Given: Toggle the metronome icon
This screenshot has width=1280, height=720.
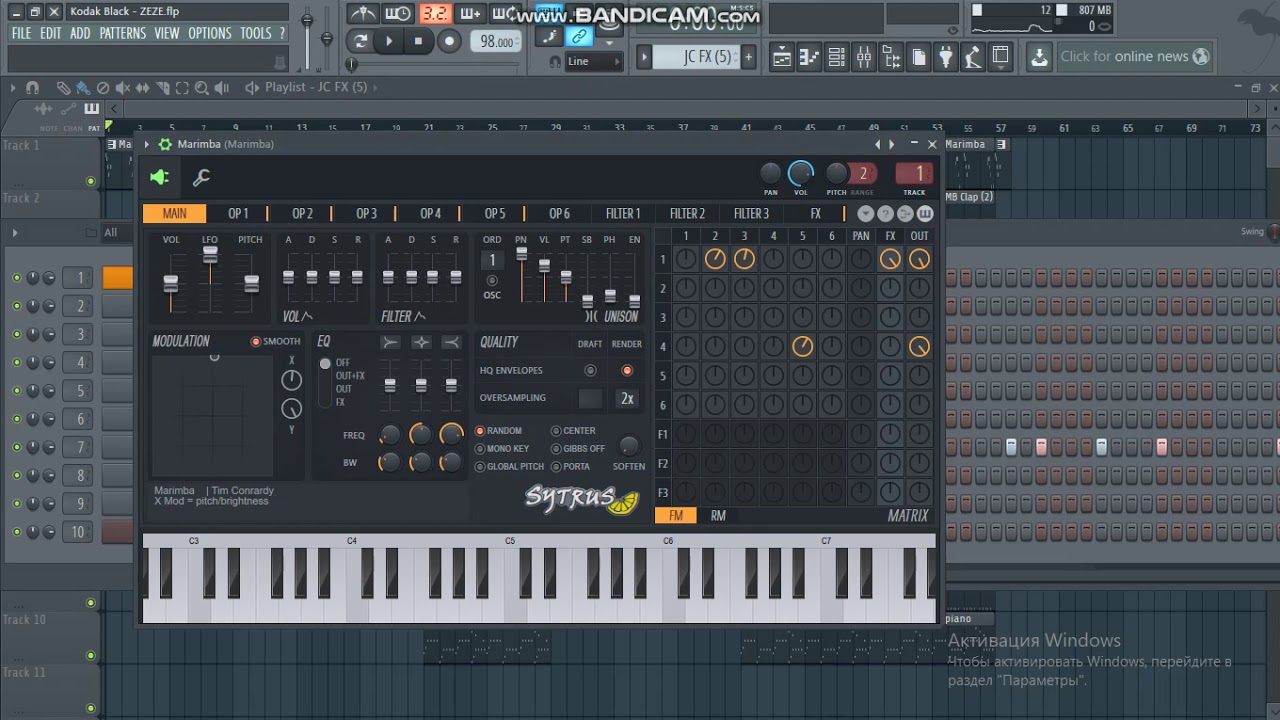Looking at the screenshot, I should (363, 14).
